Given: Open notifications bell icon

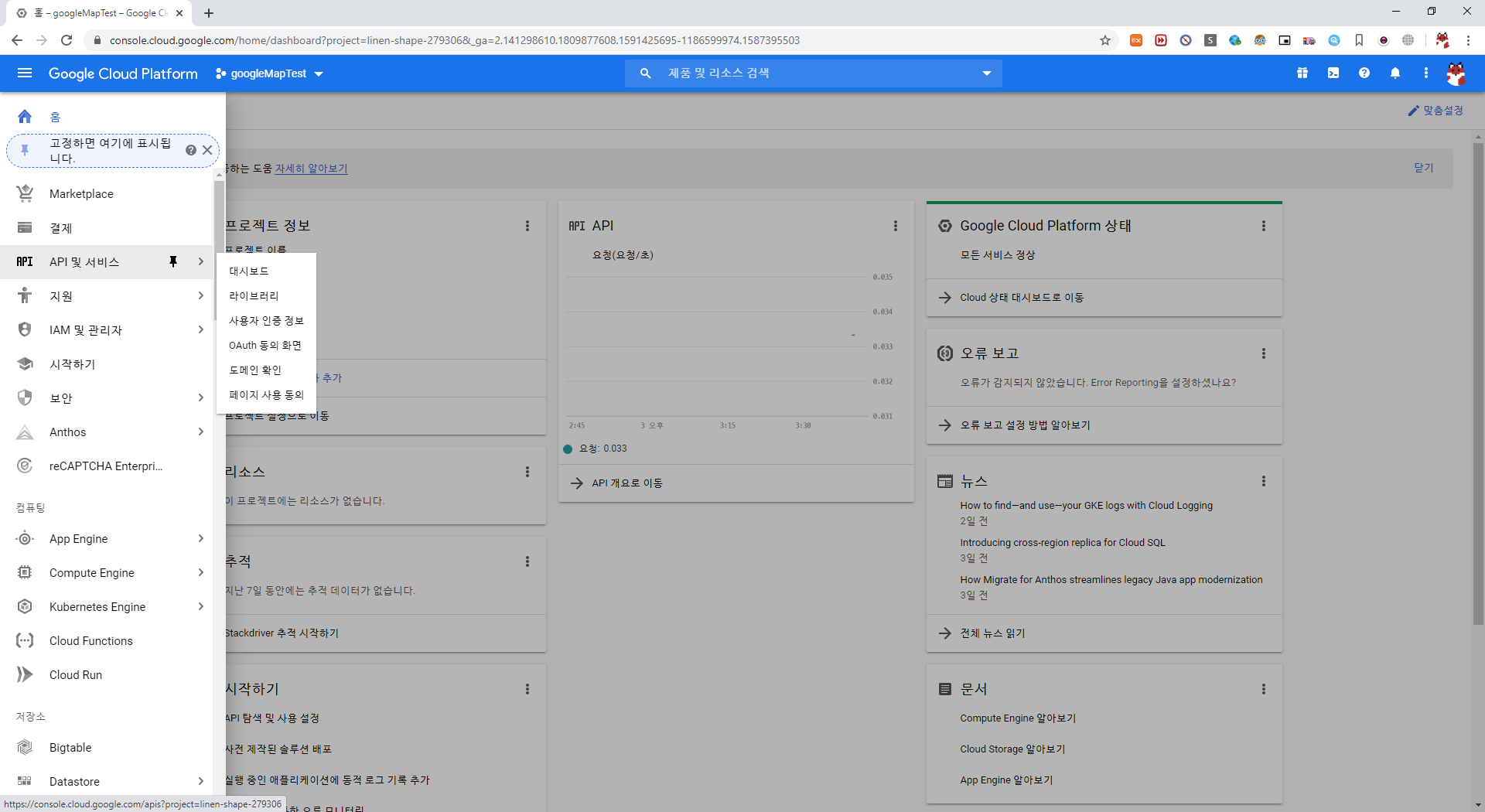Looking at the screenshot, I should click(x=1395, y=73).
